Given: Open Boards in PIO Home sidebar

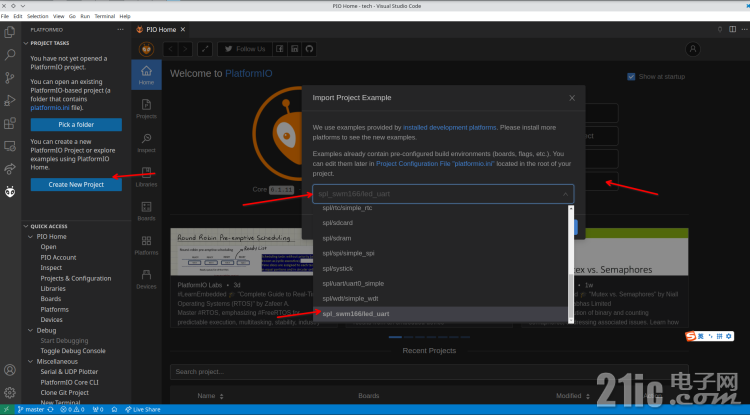Looking at the screenshot, I should click(x=146, y=211).
